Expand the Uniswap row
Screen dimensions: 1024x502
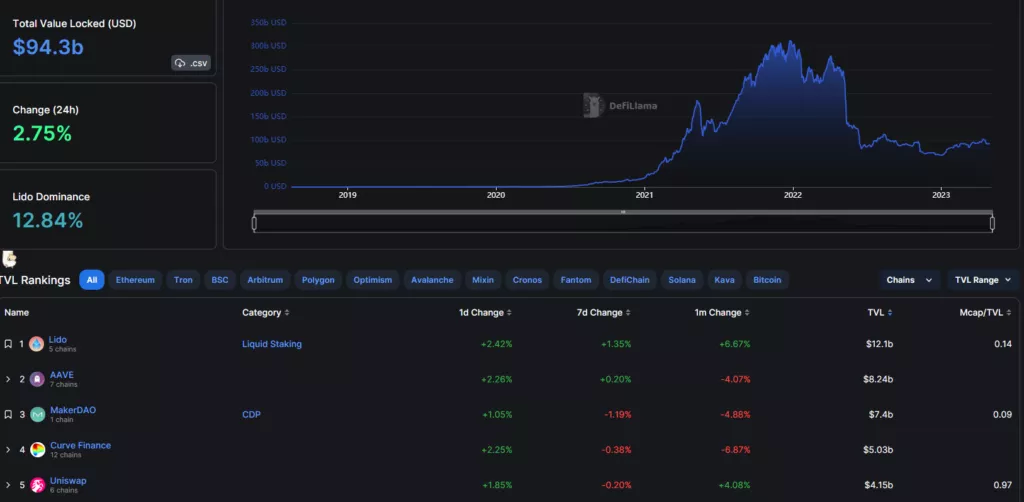[8, 484]
